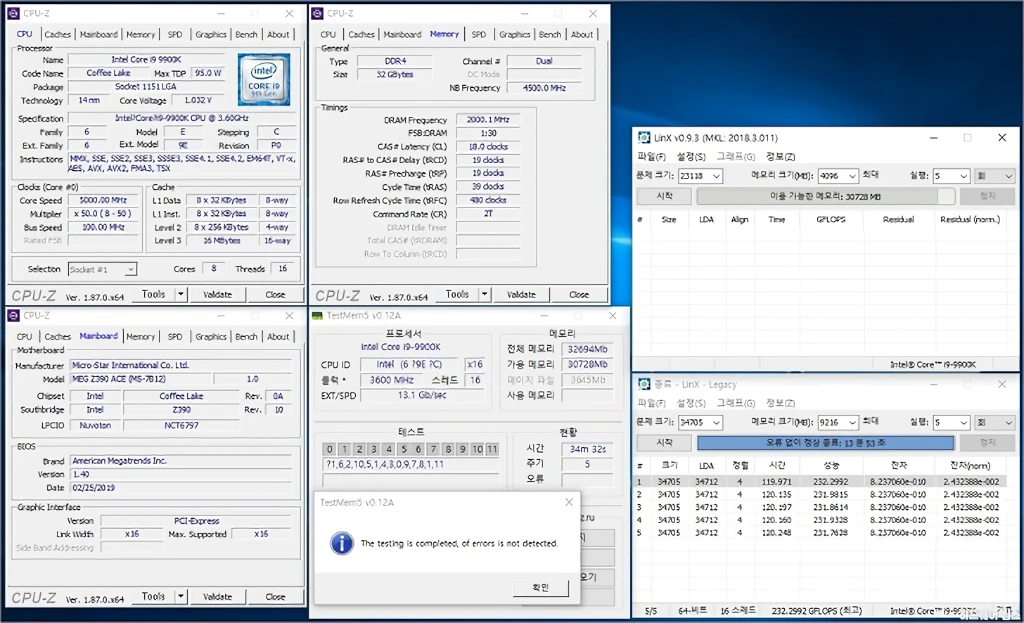This screenshot has height=623, width=1024.
Task: Click the Multiplier x 50.0 (8 - 50) value
Action: tap(103, 214)
